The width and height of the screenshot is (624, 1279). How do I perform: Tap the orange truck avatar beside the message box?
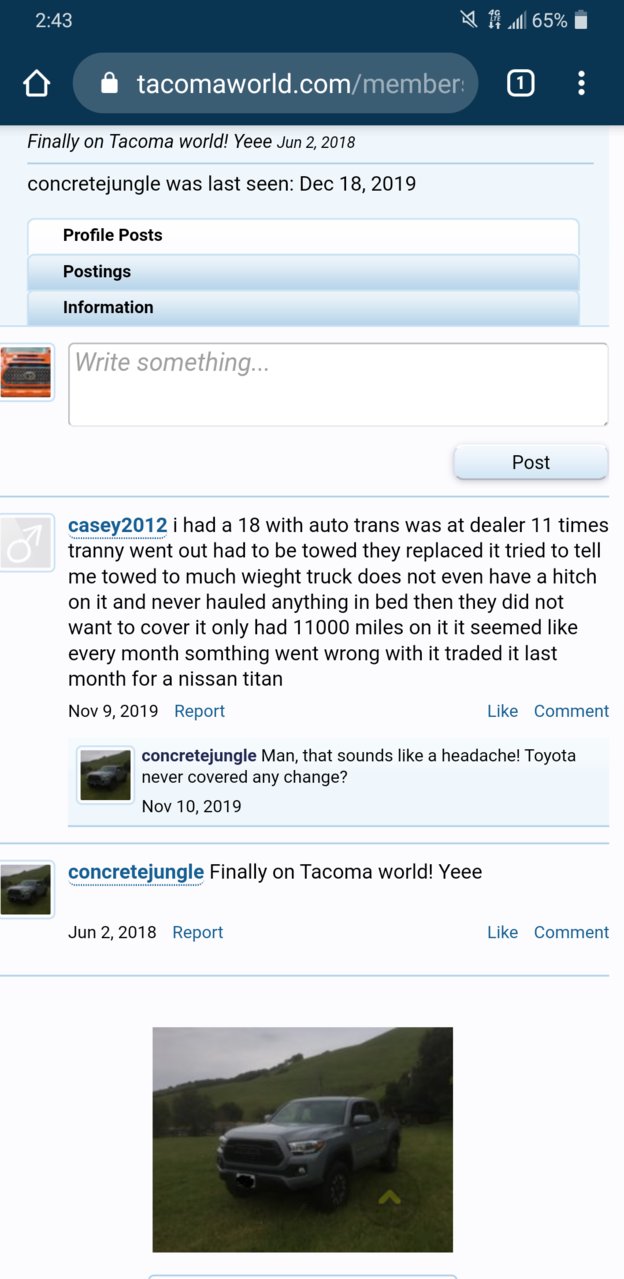(26, 373)
